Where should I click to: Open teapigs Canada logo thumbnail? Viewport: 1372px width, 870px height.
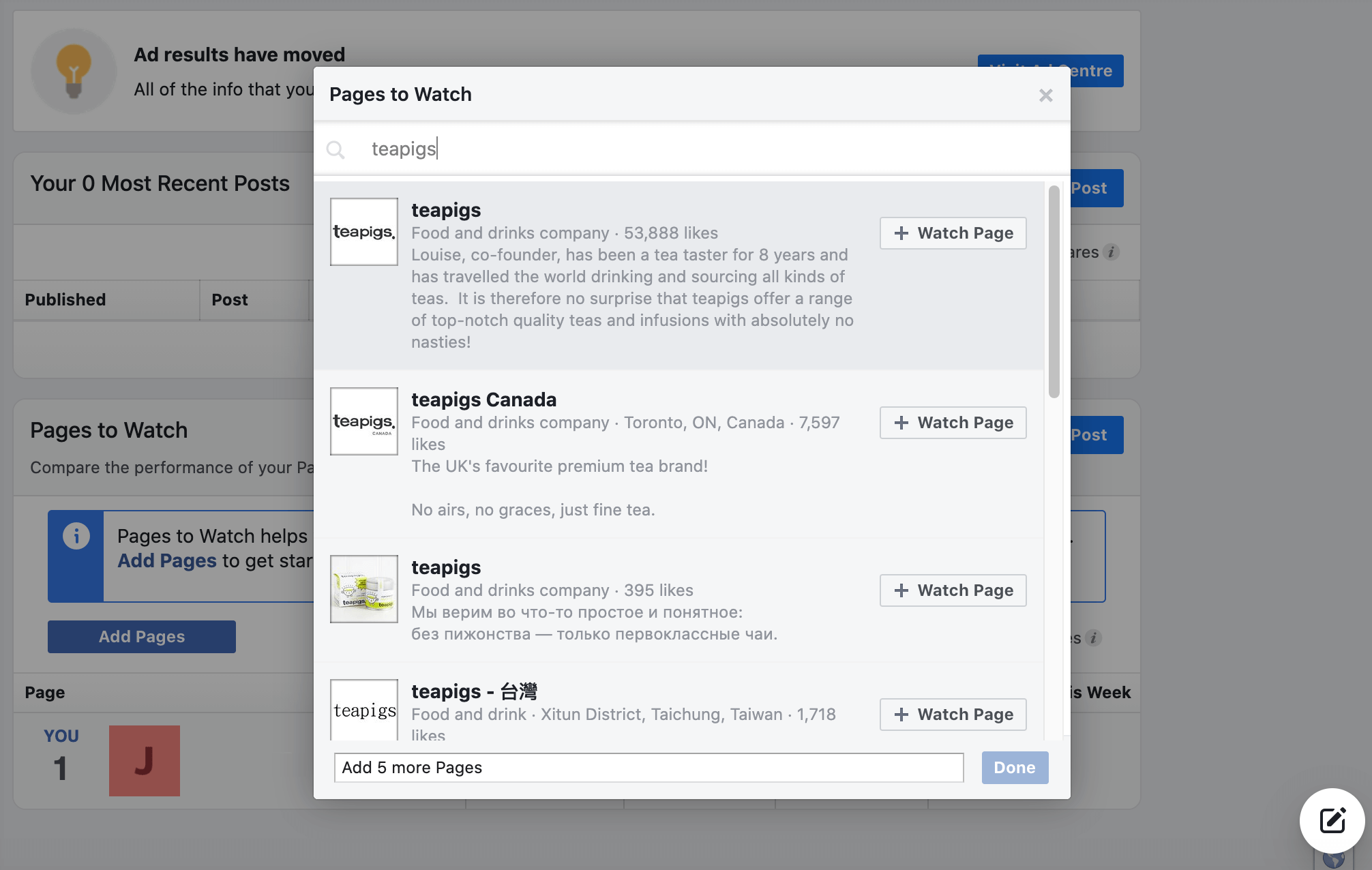click(x=364, y=421)
